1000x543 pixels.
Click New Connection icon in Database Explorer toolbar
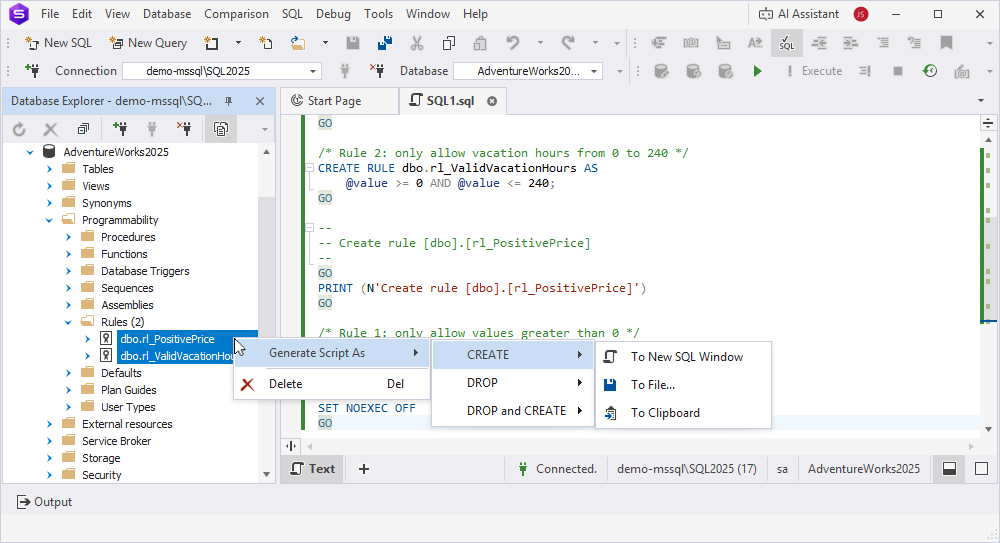point(119,129)
